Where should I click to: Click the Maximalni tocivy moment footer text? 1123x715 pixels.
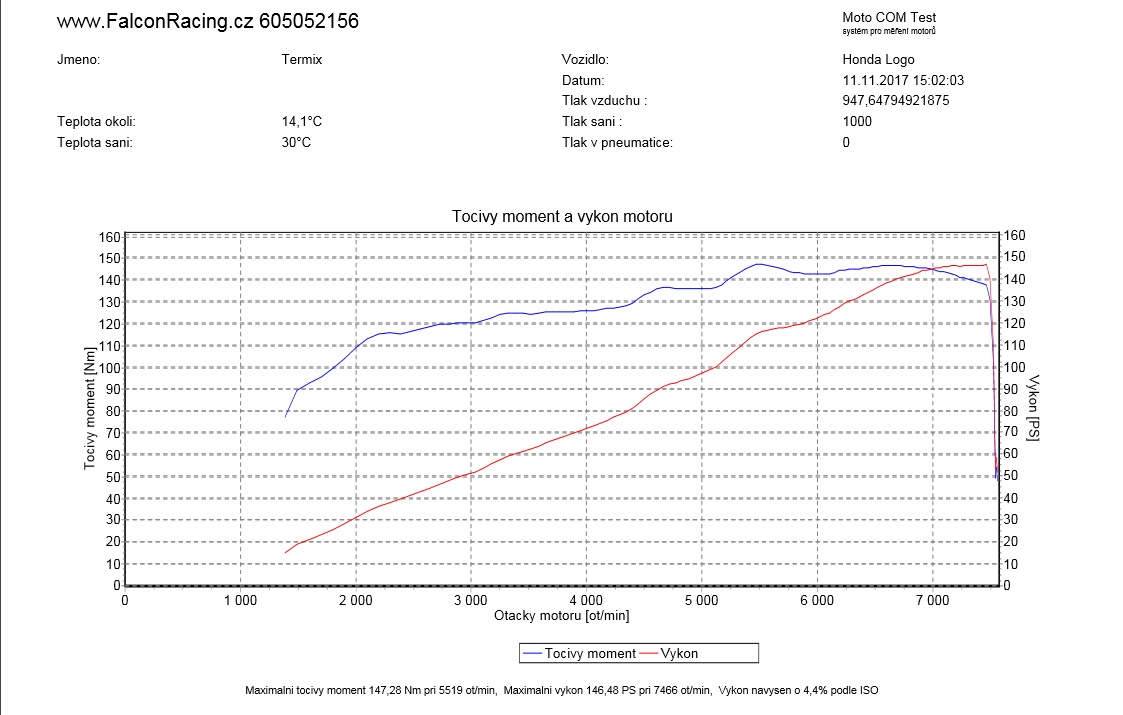pyautogui.click(x=561, y=691)
